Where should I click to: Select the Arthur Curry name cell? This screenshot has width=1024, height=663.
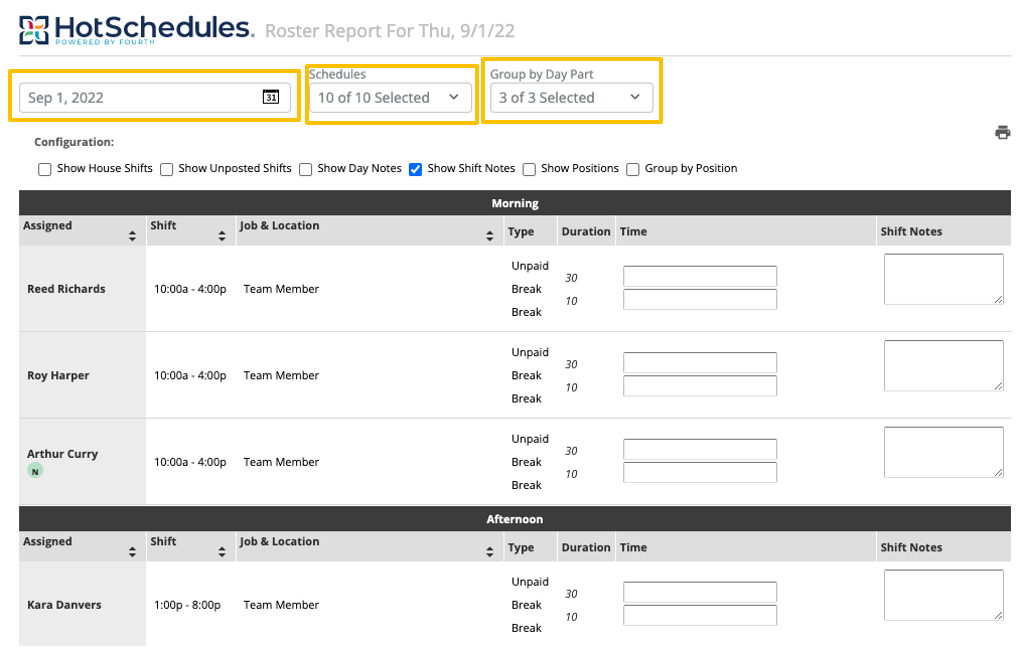[82, 462]
